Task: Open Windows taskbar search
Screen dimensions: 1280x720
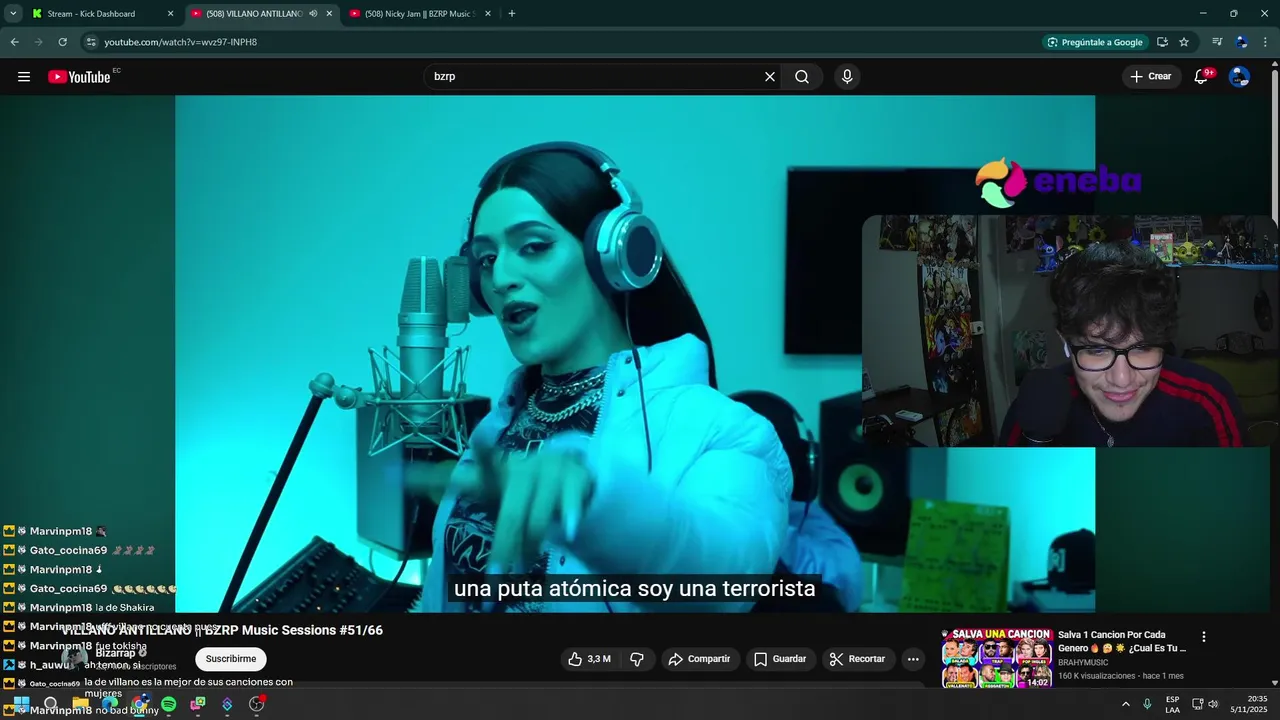Action: click(50, 704)
